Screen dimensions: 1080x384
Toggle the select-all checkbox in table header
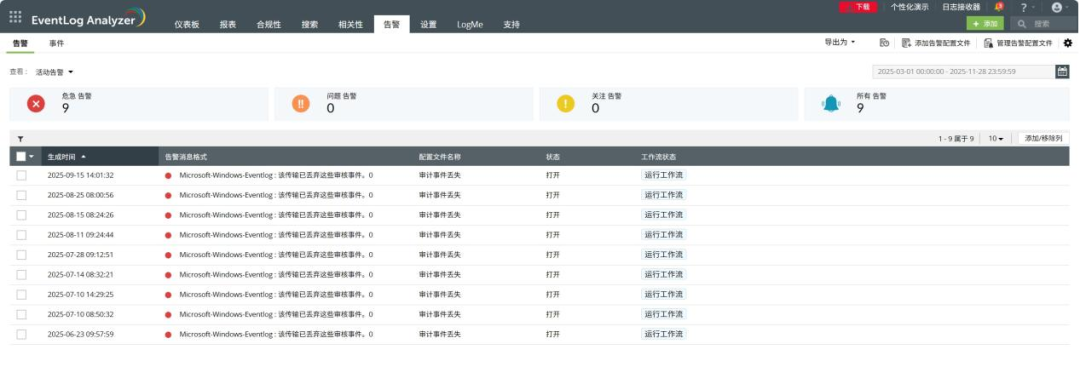tap(21, 156)
